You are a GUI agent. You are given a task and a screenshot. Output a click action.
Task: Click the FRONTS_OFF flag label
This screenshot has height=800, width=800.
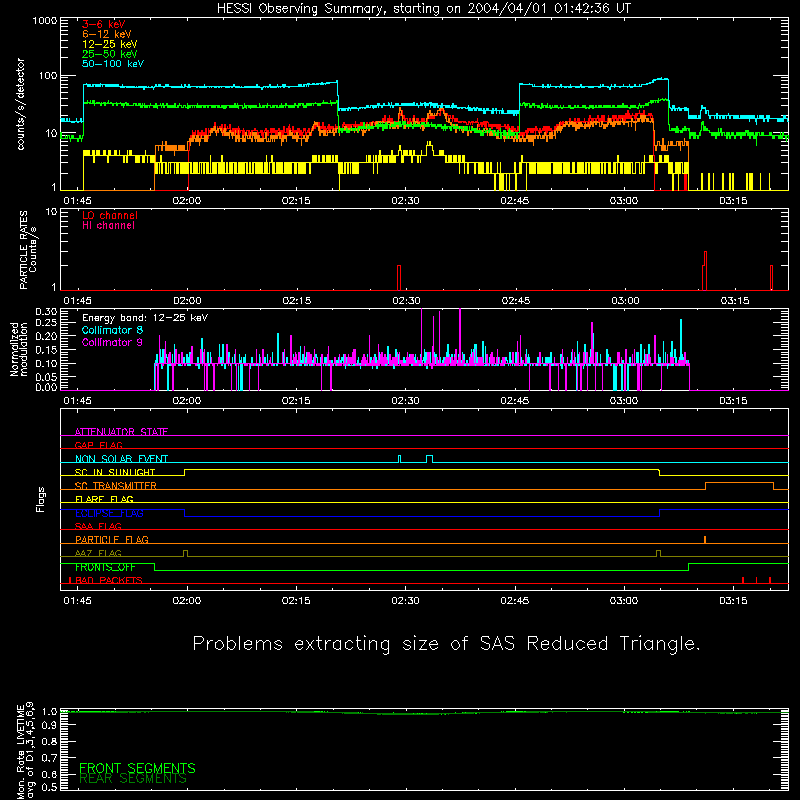point(105,567)
